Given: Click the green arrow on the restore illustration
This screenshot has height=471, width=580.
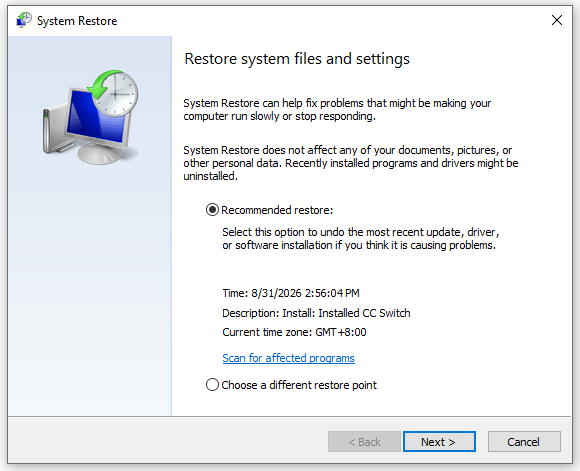Looking at the screenshot, I should 101,85.
